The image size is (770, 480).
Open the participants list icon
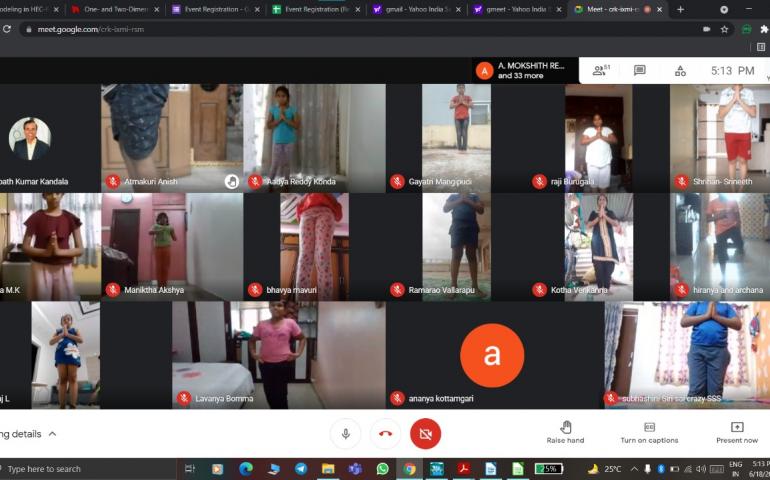coord(601,70)
